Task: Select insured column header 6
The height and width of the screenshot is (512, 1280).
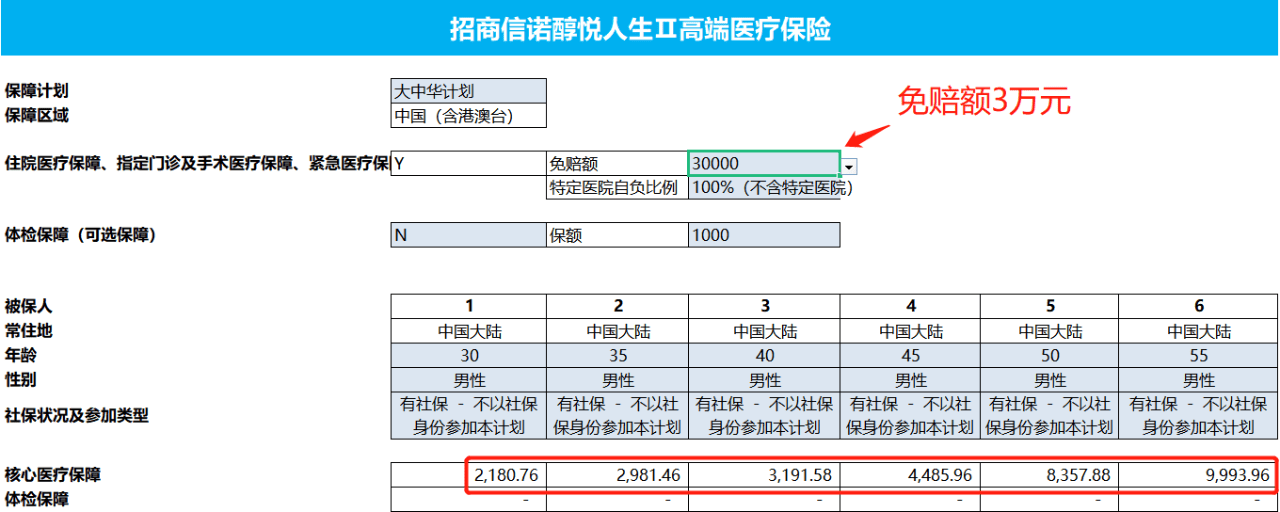Action: [1198, 306]
